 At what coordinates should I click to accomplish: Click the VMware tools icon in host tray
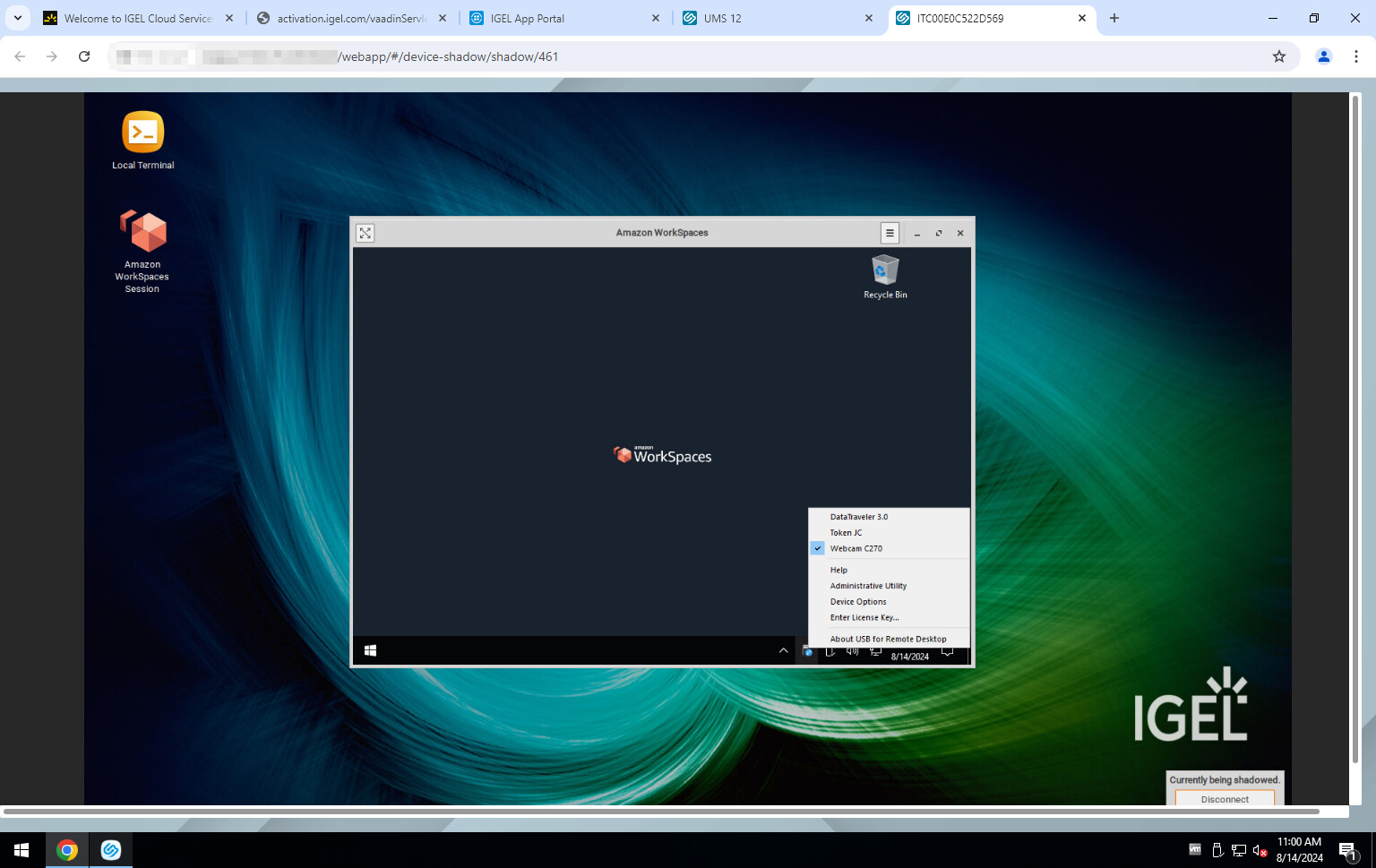click(1195, 850)
